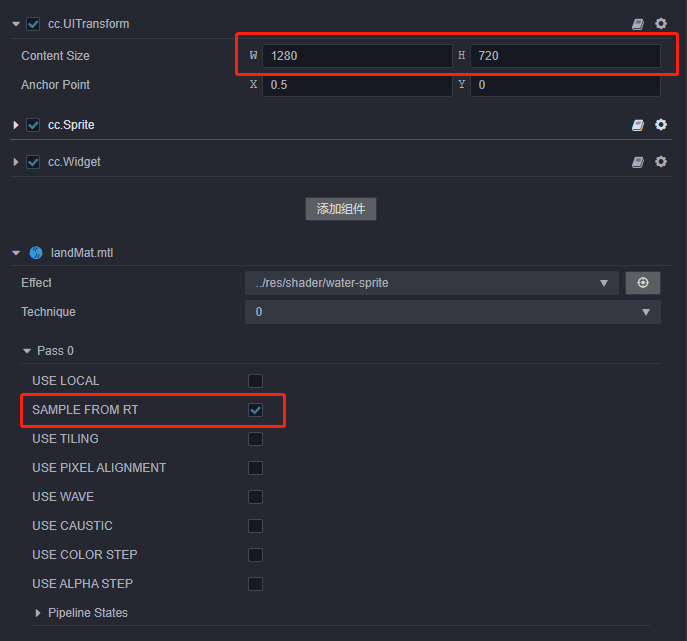
Task: Enable USE COLOR STEP option
Action: 255,555
